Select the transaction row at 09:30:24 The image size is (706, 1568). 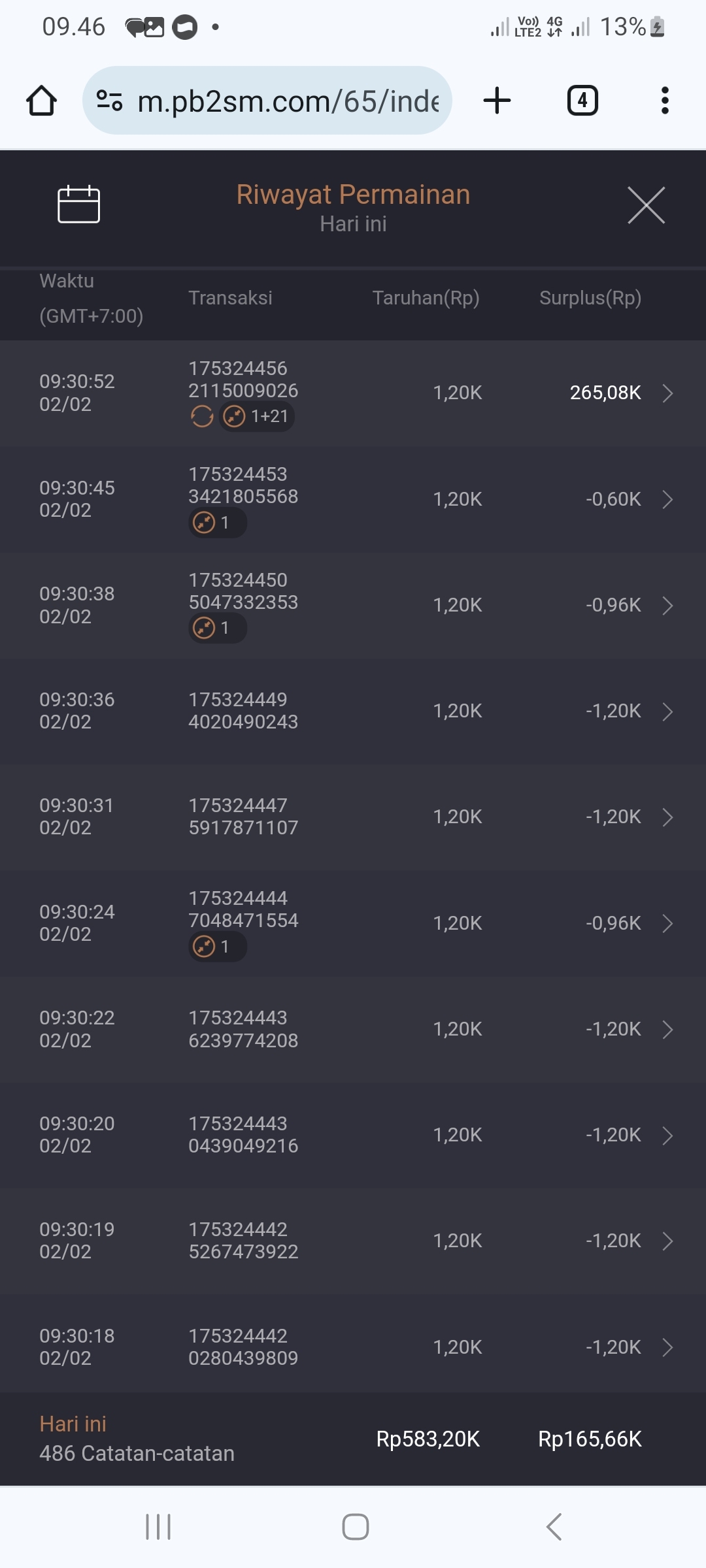tap(353, 923)
